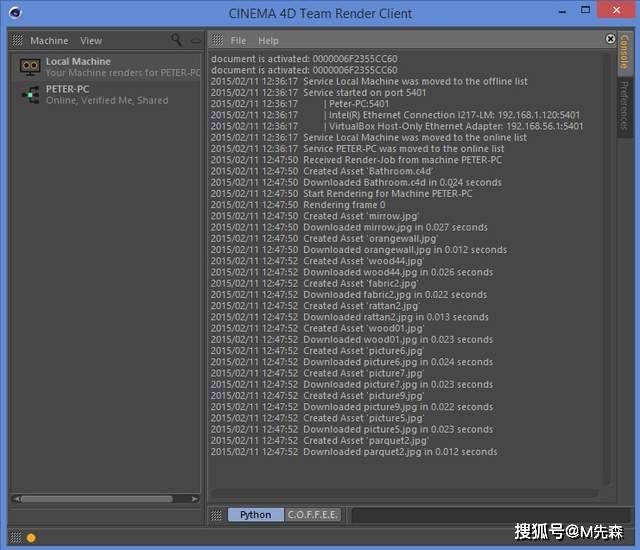The image size is (640, 550).
Task: Maximize the Team Render Client window
Action: [x=585, y=10]
